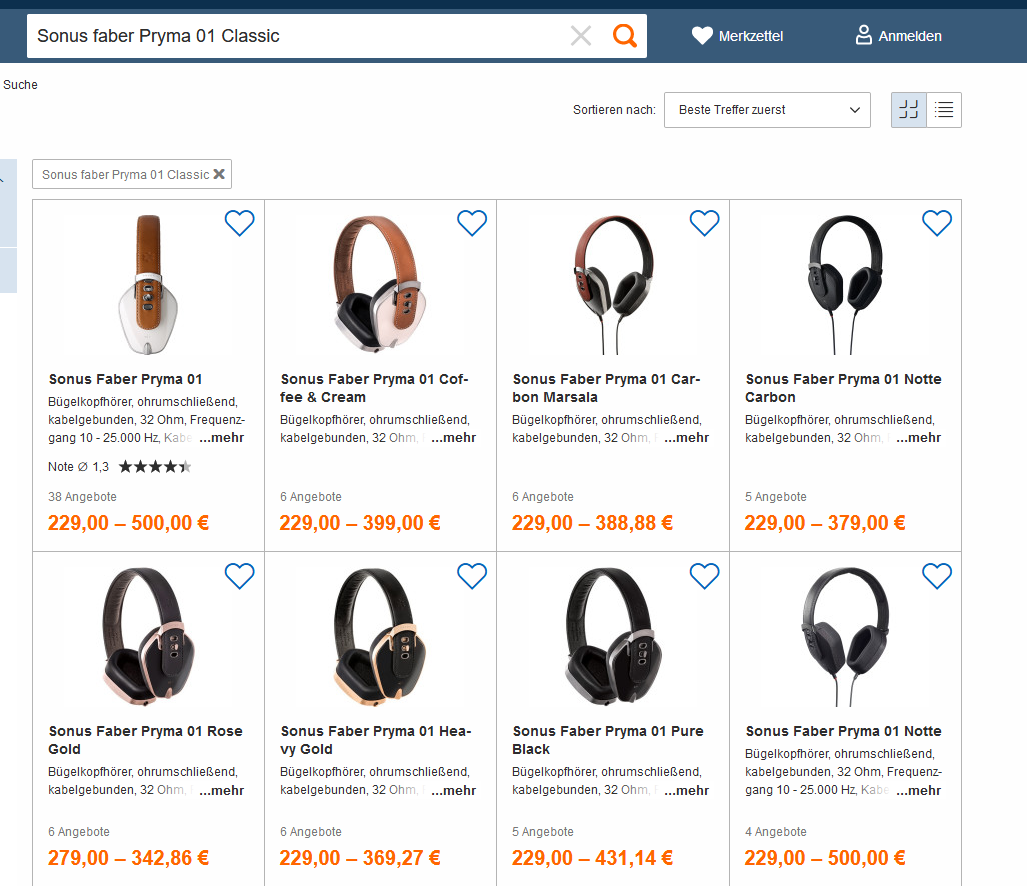The height and width of the screenshot is (886, 1027).
Task: Switch to list view layout
Action: click(x=944, y=110)
